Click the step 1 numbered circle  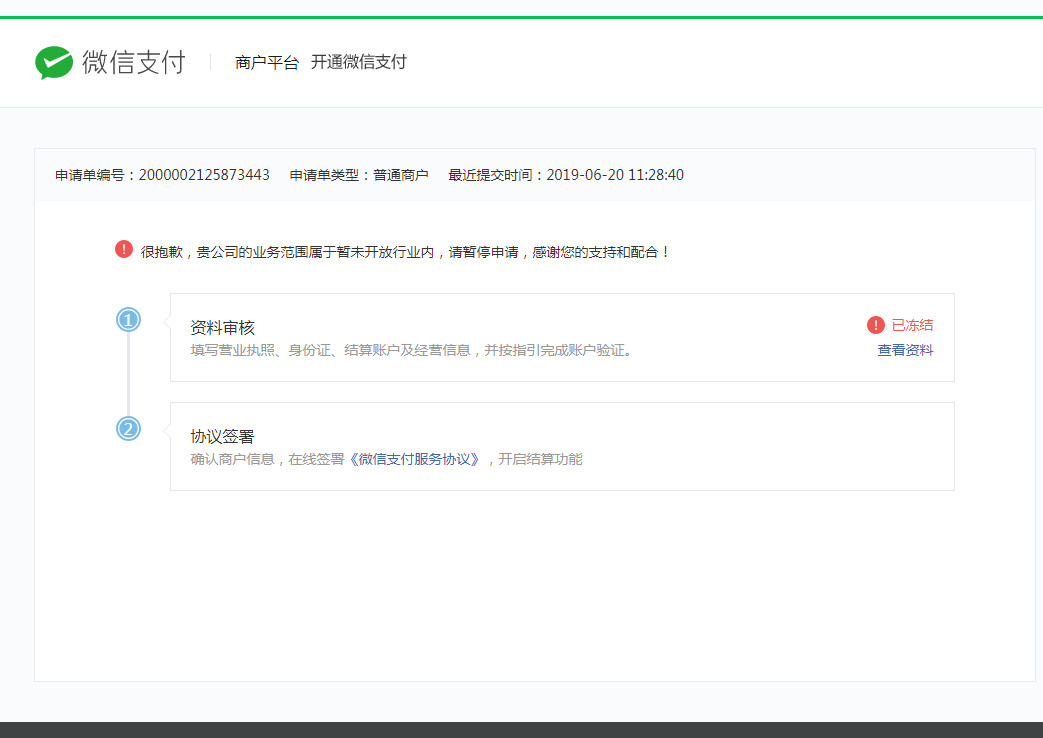pyautogui.click(x=128, y=320)
